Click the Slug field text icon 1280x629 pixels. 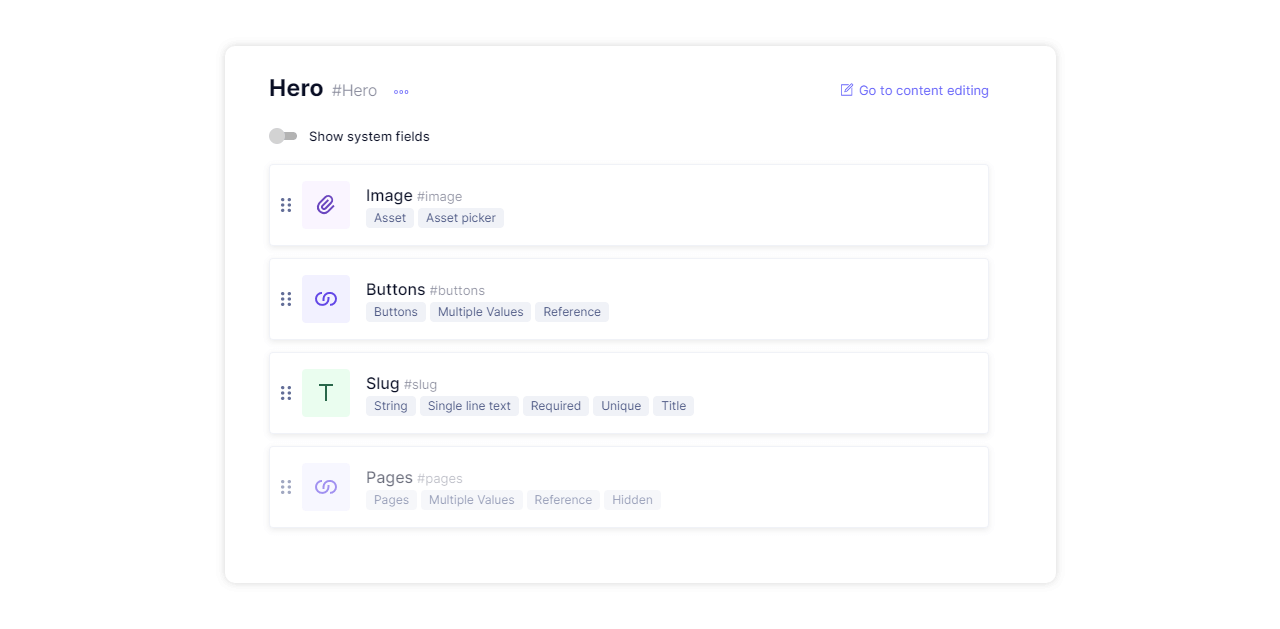[326, 393]
